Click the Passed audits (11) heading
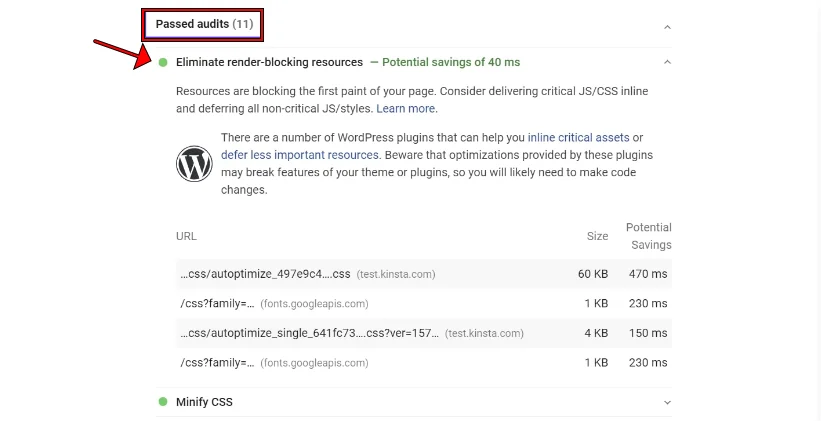The height and width of the screenshot is (421, 821). click(204, 24)
